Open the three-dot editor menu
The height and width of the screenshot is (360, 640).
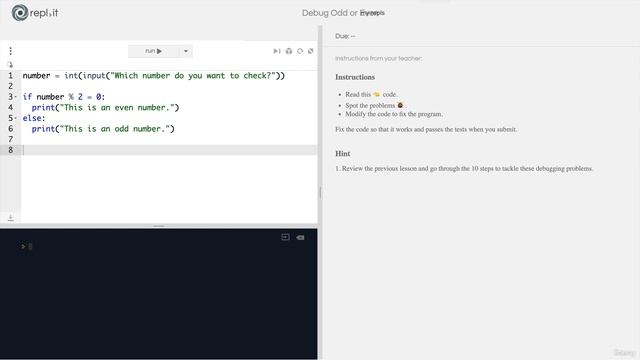[11, 51]
